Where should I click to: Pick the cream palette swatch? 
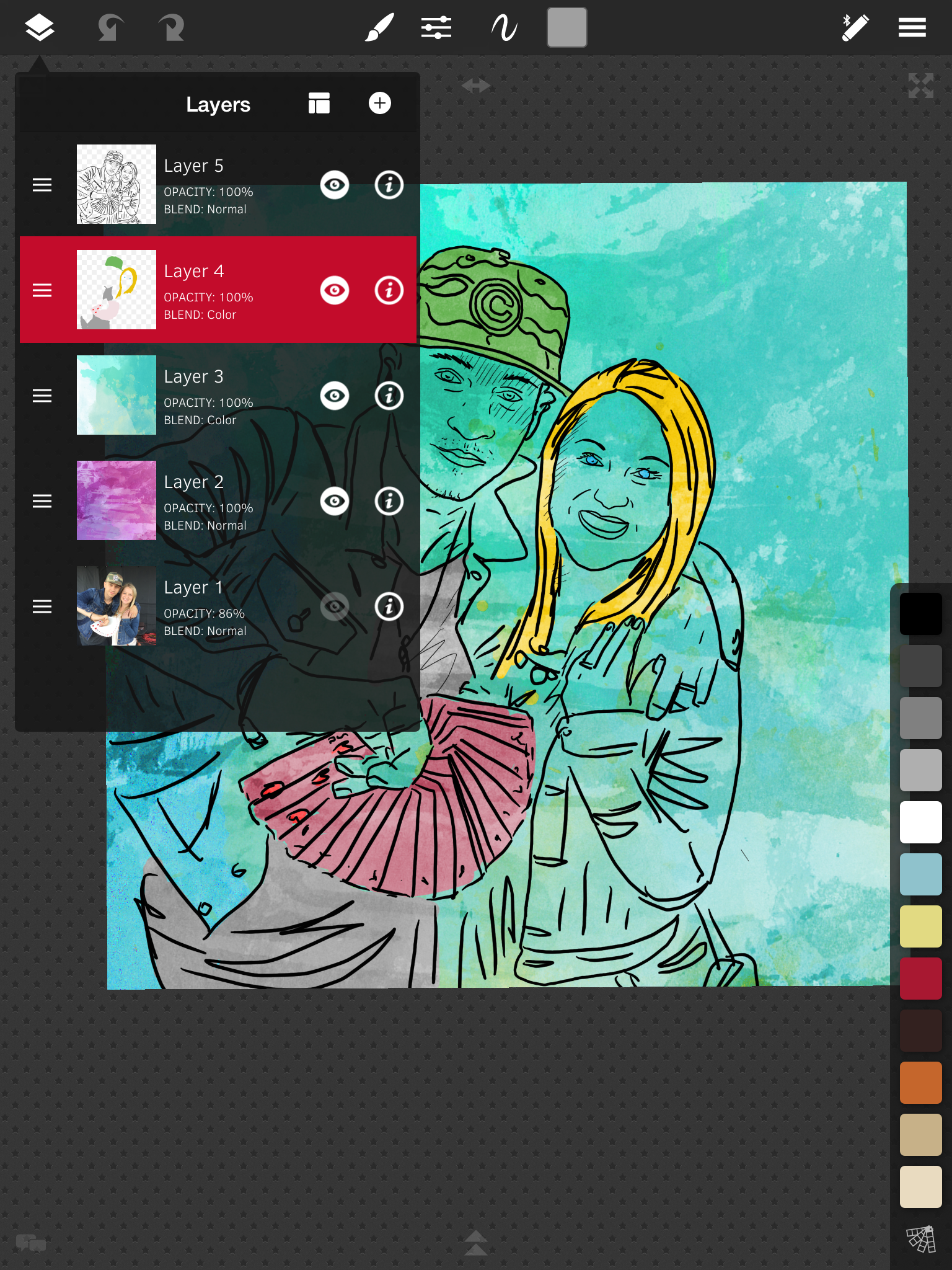click(921, 1187)
